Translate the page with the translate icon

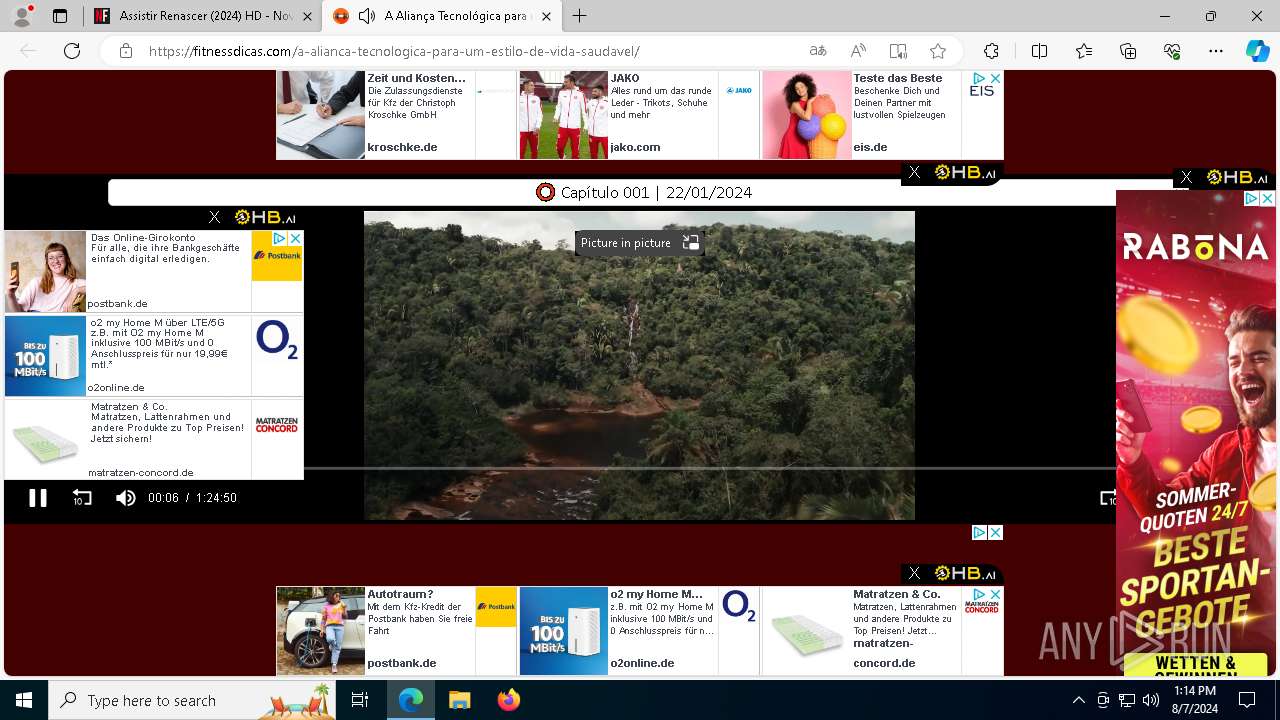point(818,51)
